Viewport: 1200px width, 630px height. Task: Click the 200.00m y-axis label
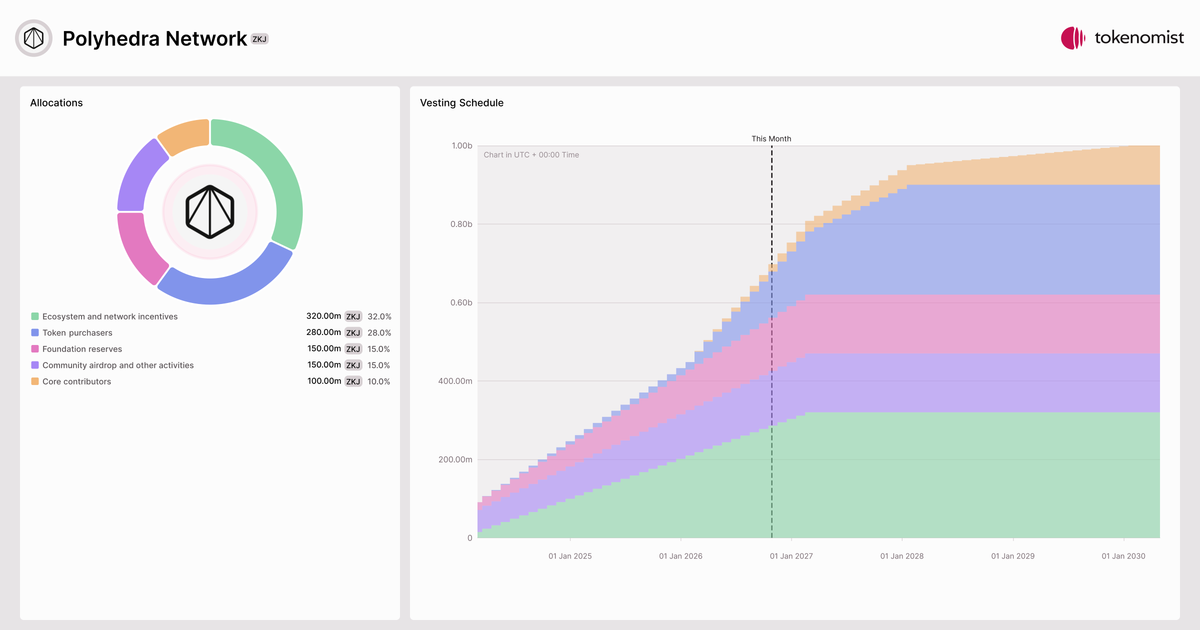tap(456, 460)
